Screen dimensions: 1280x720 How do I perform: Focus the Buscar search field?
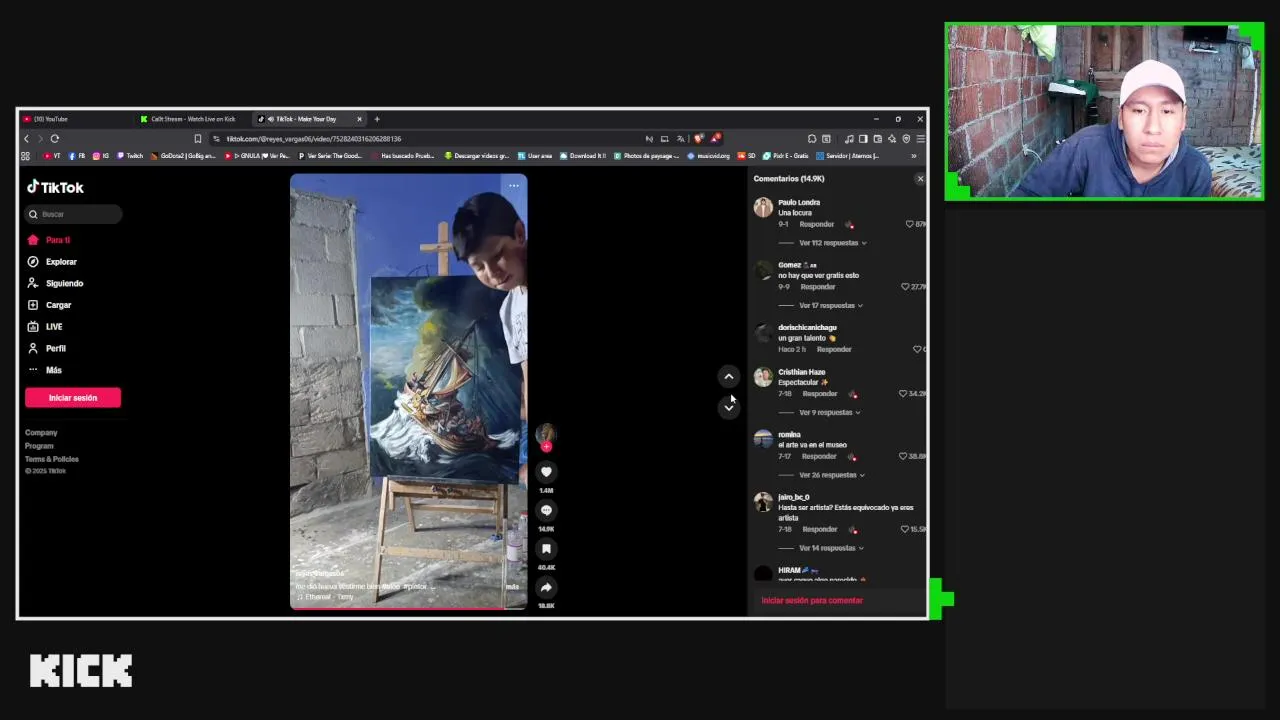[x=75, y=214]
